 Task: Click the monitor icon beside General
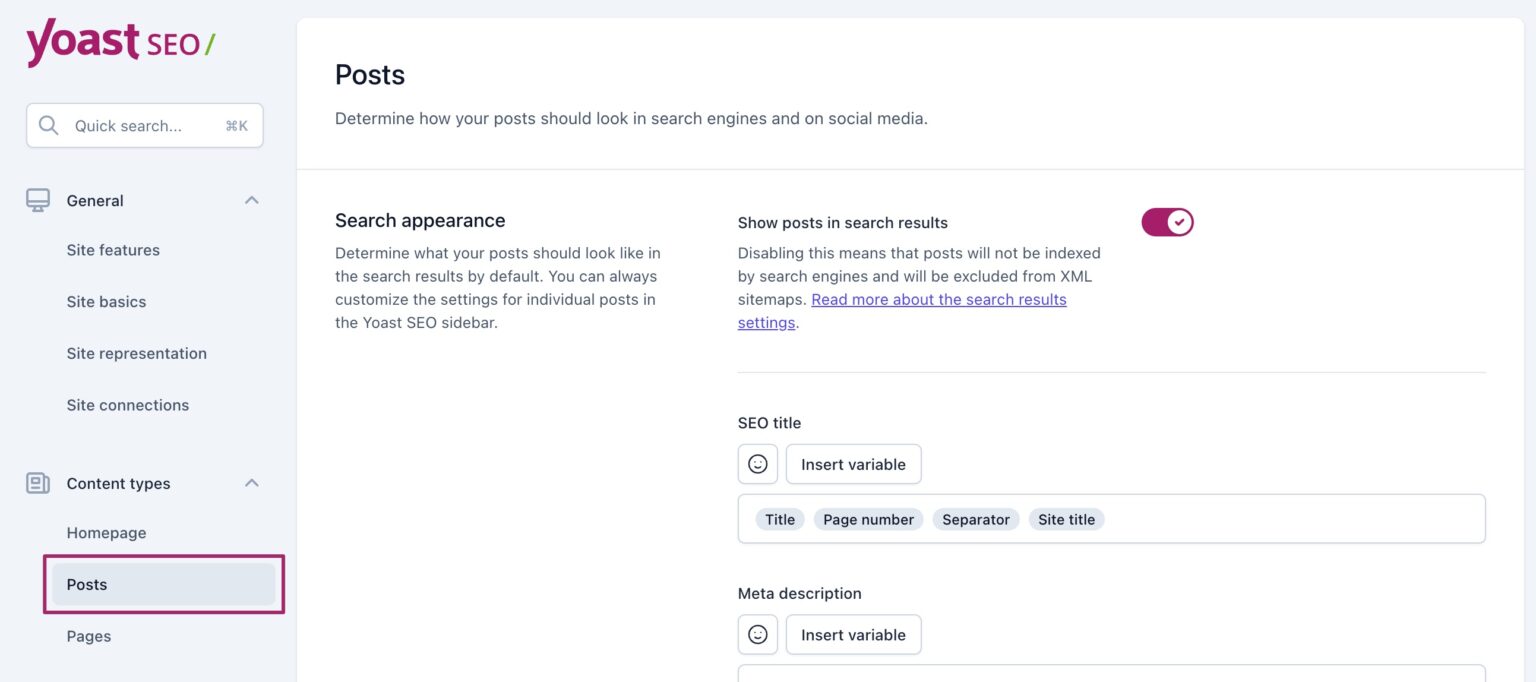(x=38, y=198)
